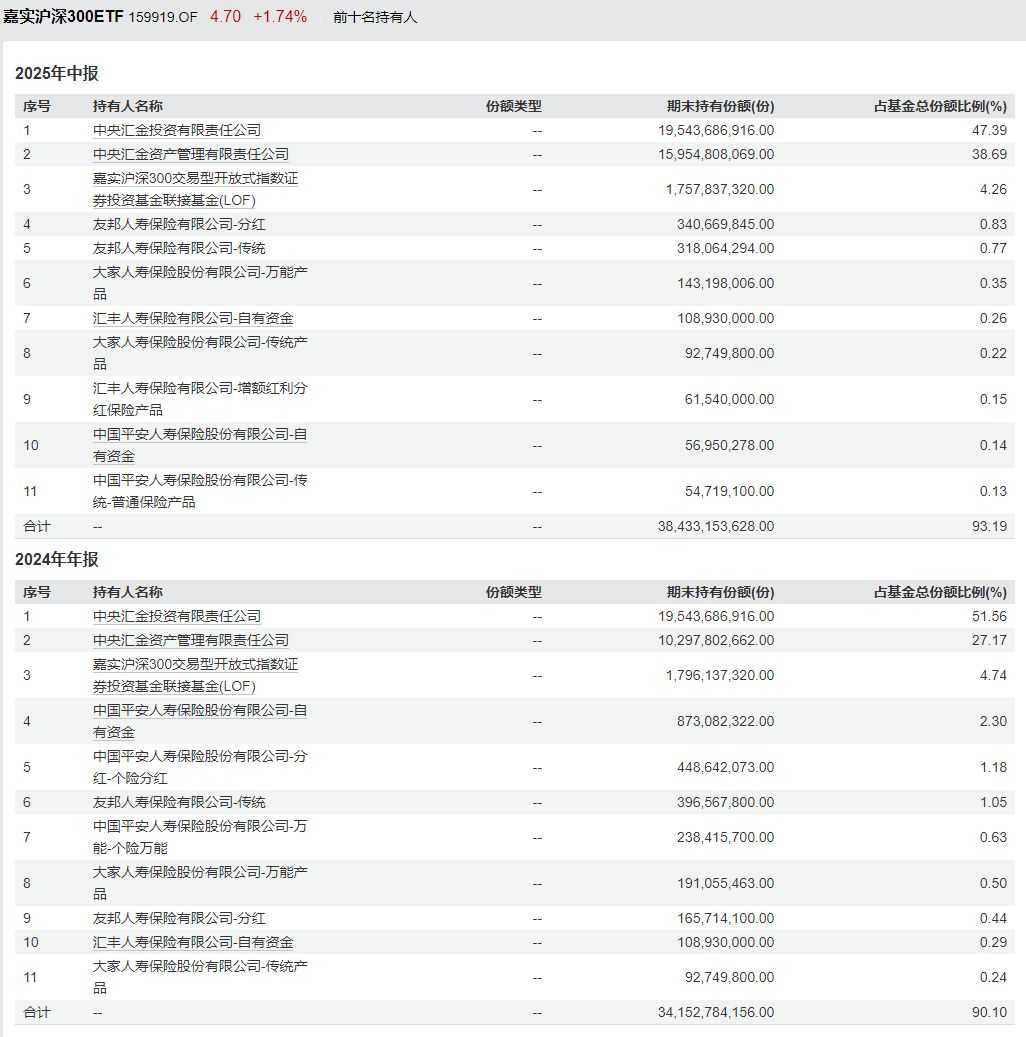Open 嘉实沪深300联接基金(LOF) link in 2025年中报 table
Image resolution: width=1026 pixels, height=1037 pixels.
pos(195,189)
